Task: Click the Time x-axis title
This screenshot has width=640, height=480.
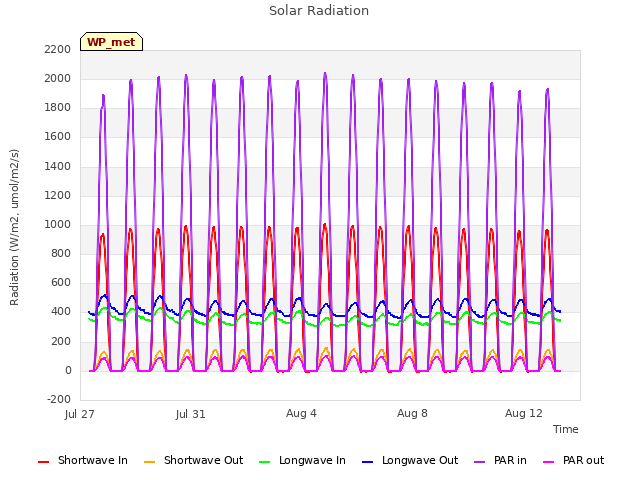Action: click(x=566, y=429)
